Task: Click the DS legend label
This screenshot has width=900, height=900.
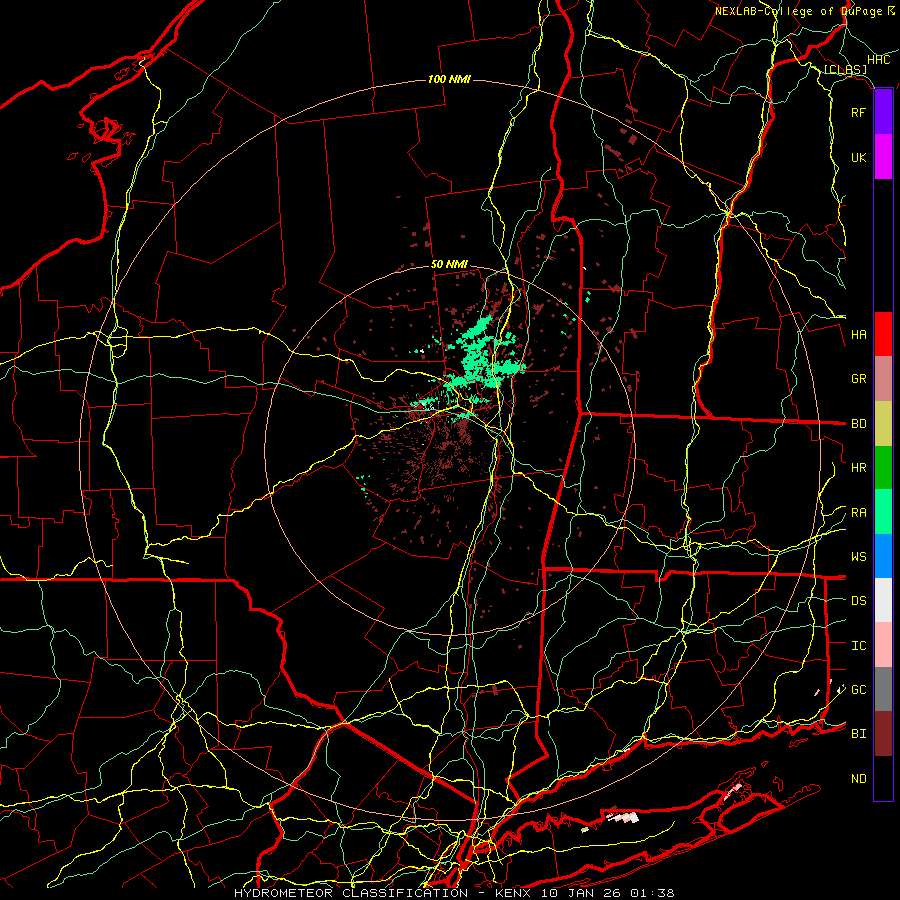Action: 858,600
